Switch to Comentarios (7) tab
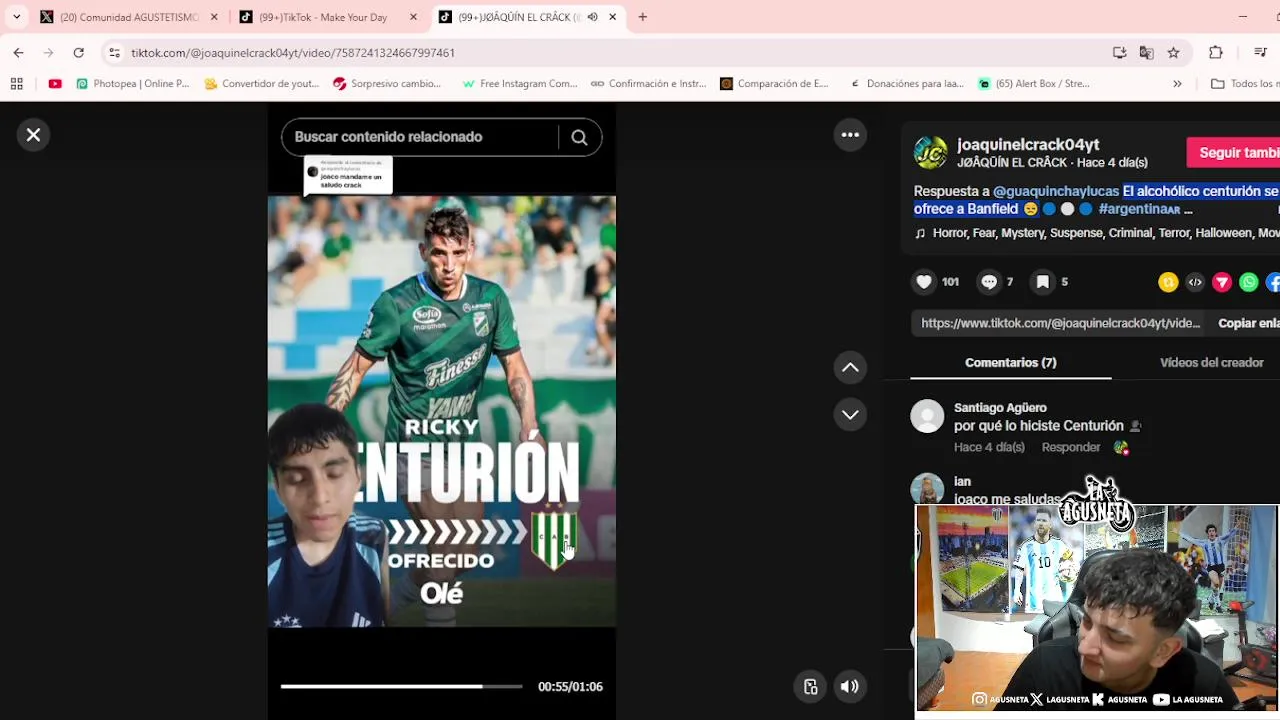 (x=1010, y=362)
